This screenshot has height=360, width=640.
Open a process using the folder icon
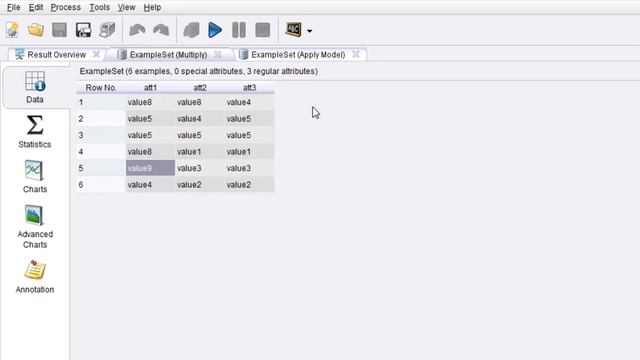(36, 30)
